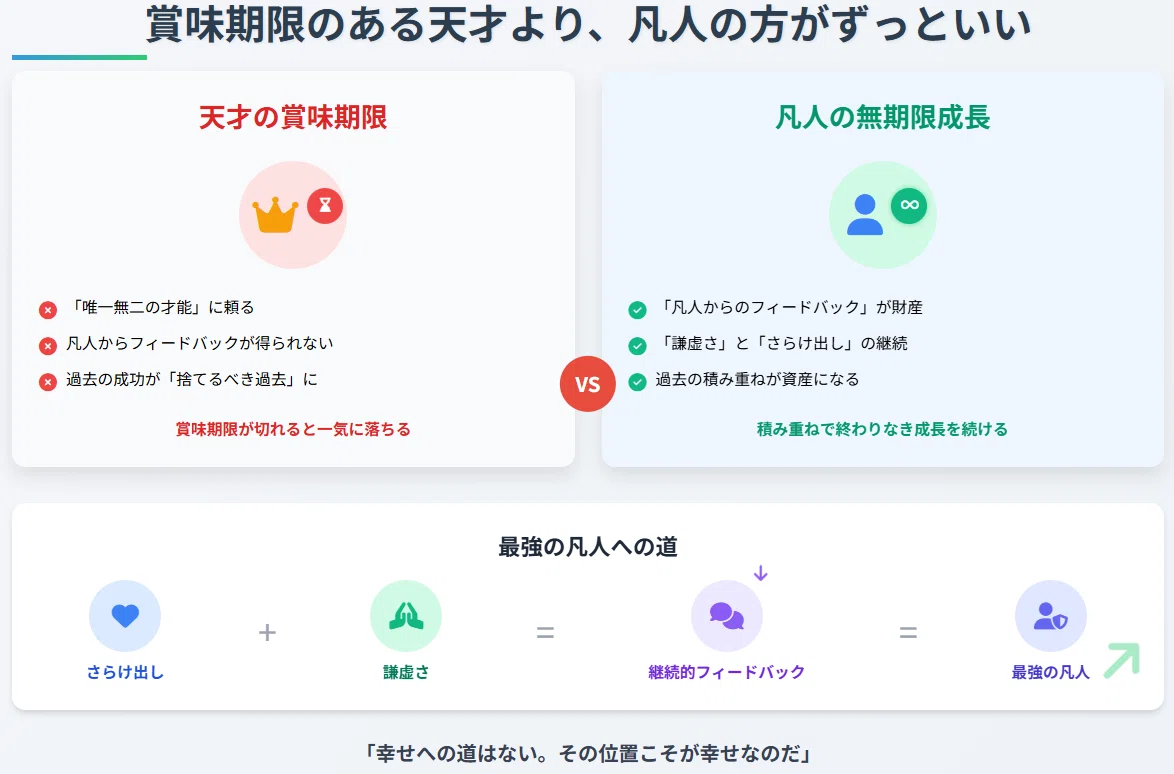This screenshot has height=774, width=1174.
Task: Click red x beside 凡人からフィードバックが得られない
Action: pyautogui.click(x=48, y=346)
